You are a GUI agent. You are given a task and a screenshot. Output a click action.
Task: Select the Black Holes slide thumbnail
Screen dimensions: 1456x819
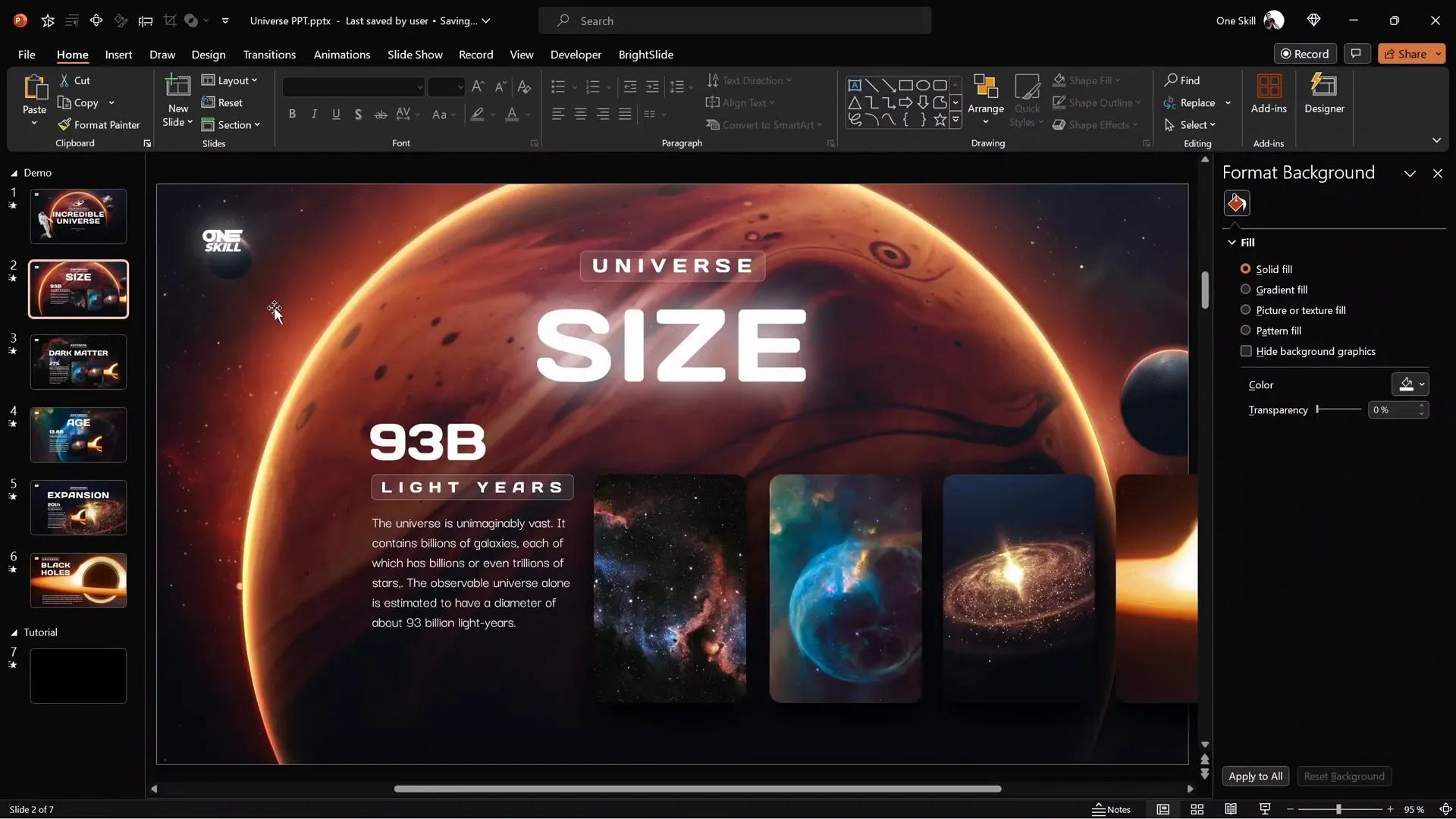78,580
